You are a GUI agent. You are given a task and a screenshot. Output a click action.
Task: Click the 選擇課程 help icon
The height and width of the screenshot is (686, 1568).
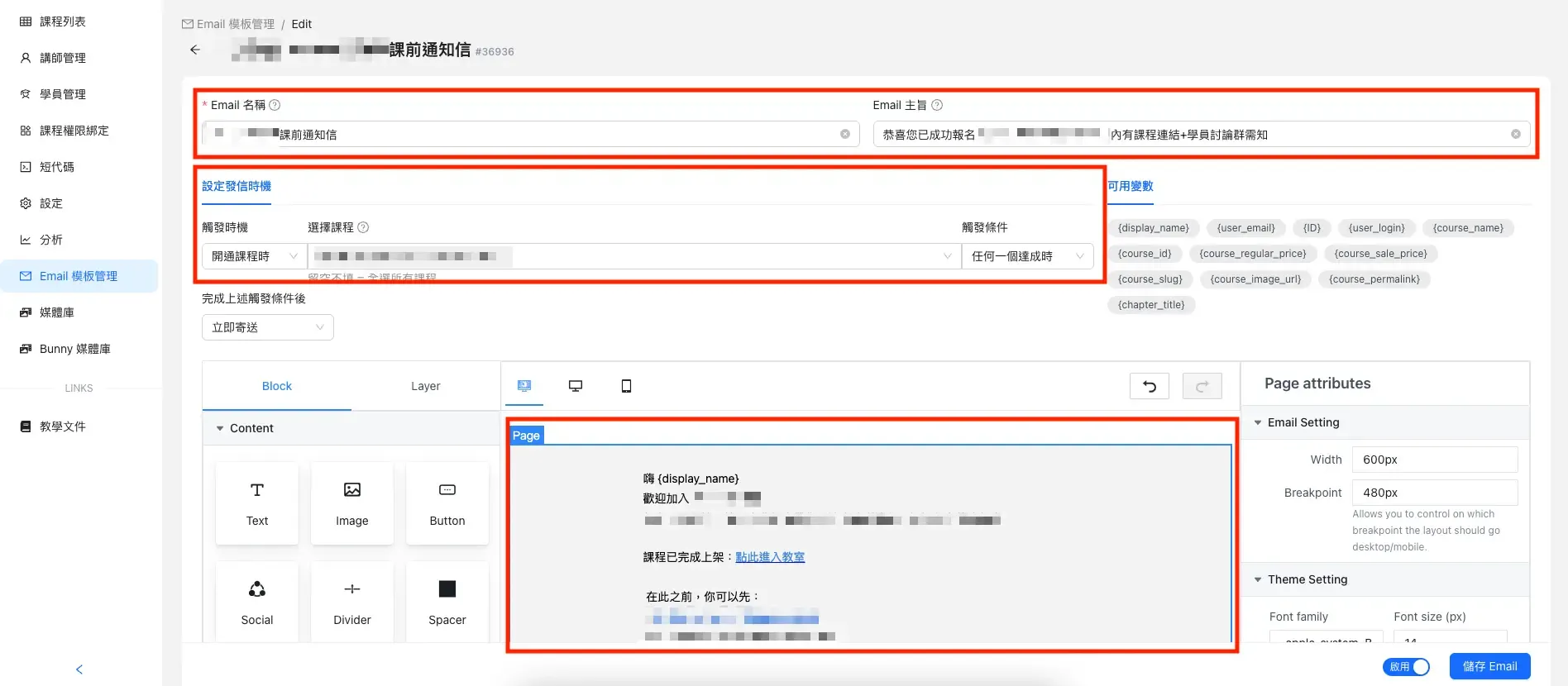pos(363,227)
